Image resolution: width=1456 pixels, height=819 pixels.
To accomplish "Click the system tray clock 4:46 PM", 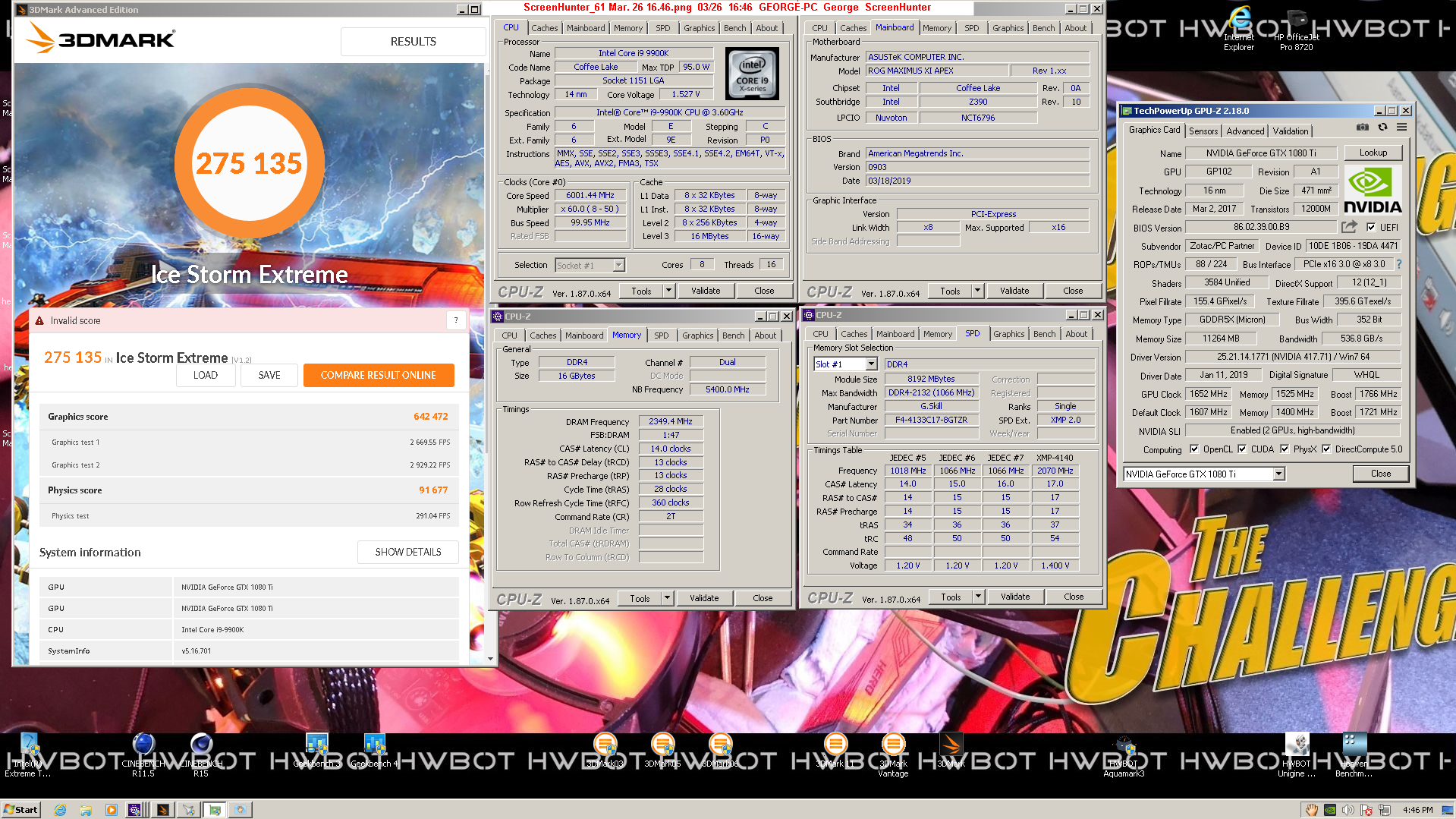I will 1418,810.
